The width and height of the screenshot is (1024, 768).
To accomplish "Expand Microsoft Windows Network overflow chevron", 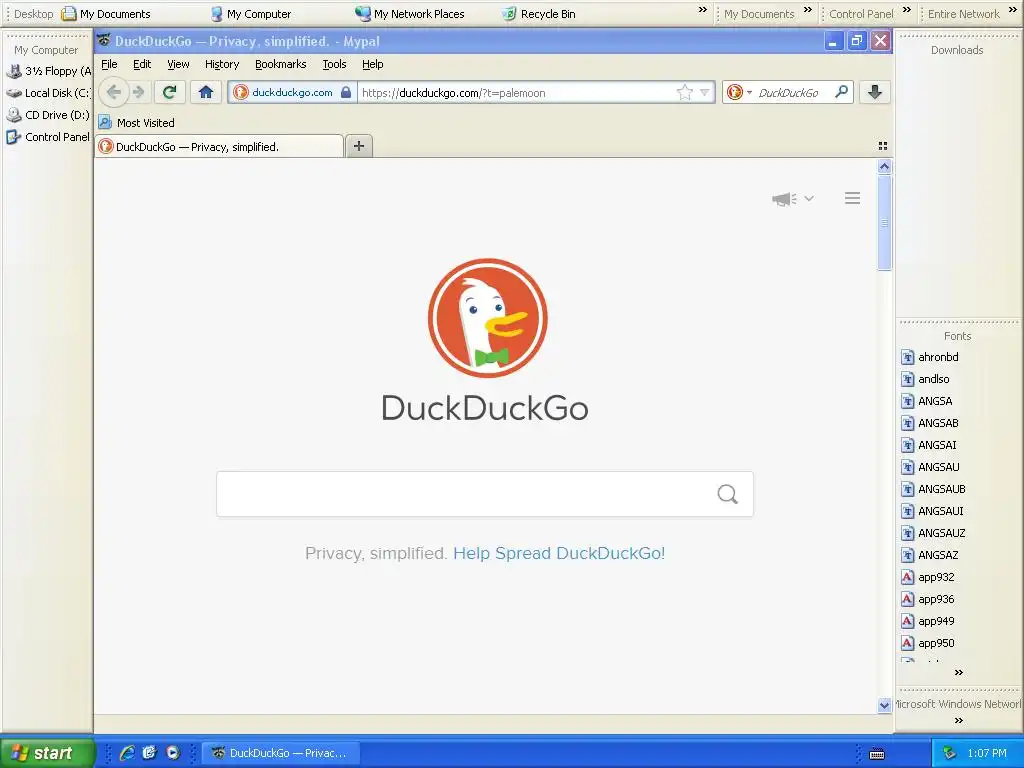I will pyautogui.click(x=959, y=720).
